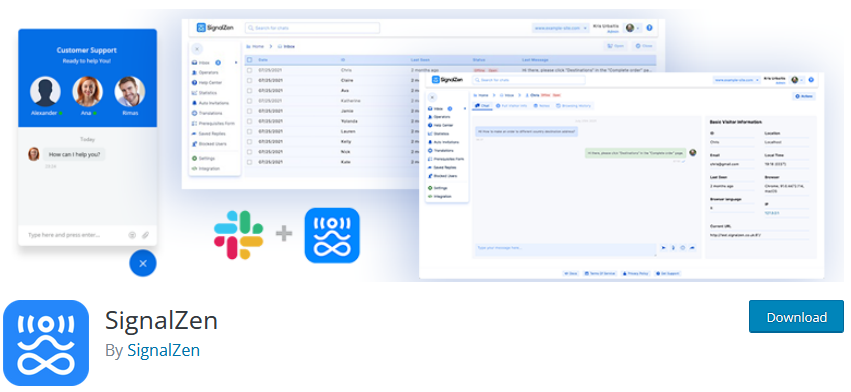The height and width of the screenshot is (392, 851).
Task: Select Rimas's avatar in Customer Support widget
Action: coord(130,91)
